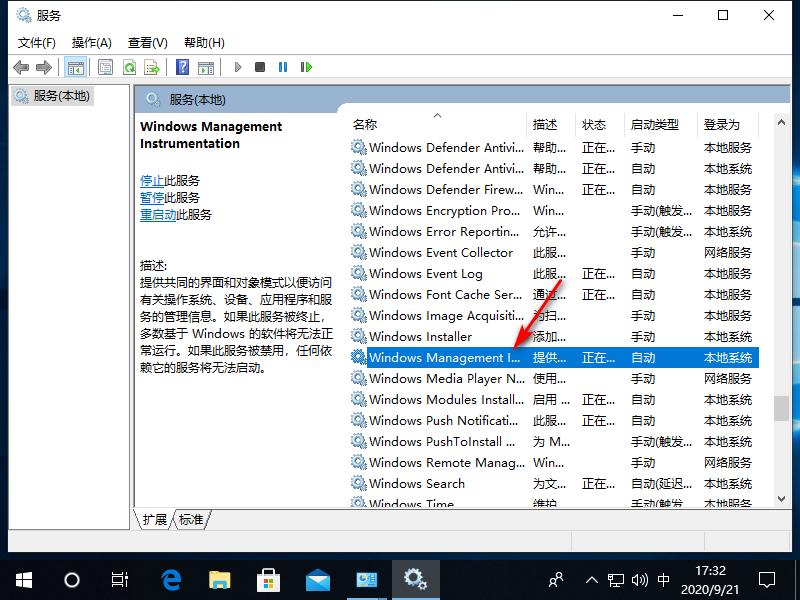Click the Properties icon in the toolbar
Screen dimensions: 800x600
pos(105,66)
